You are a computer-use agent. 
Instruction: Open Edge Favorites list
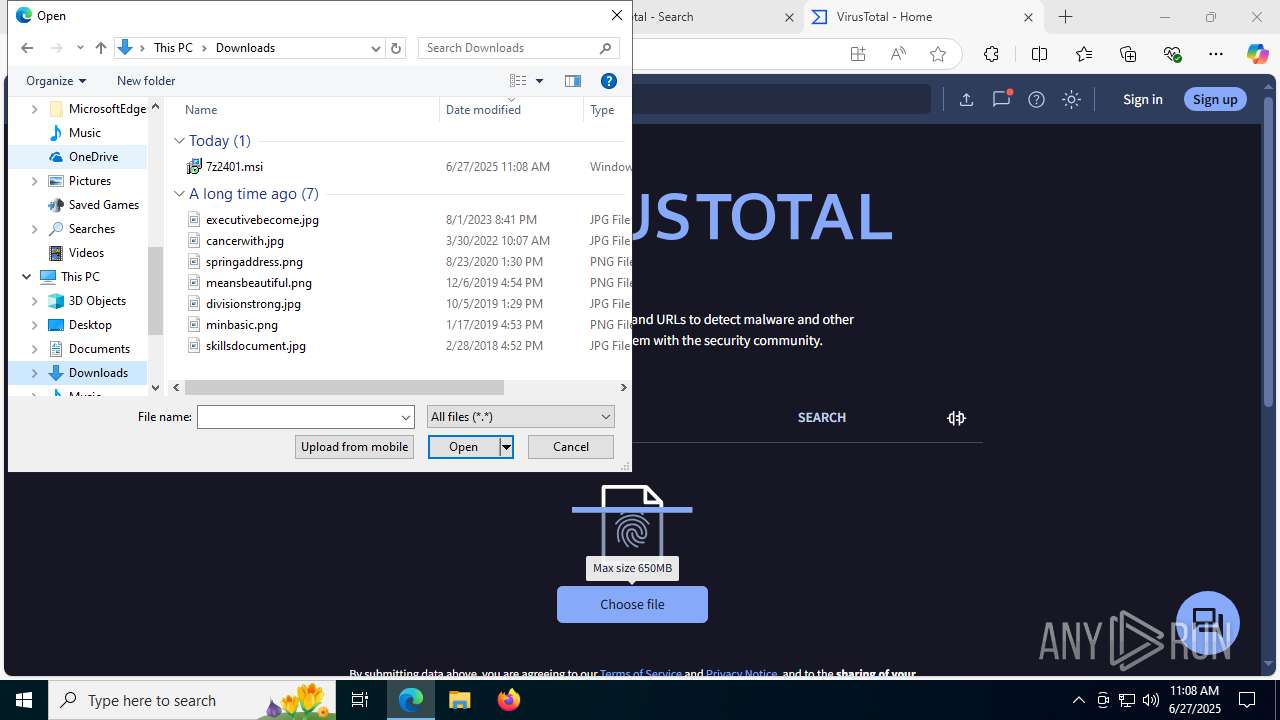click(1084, 54)
